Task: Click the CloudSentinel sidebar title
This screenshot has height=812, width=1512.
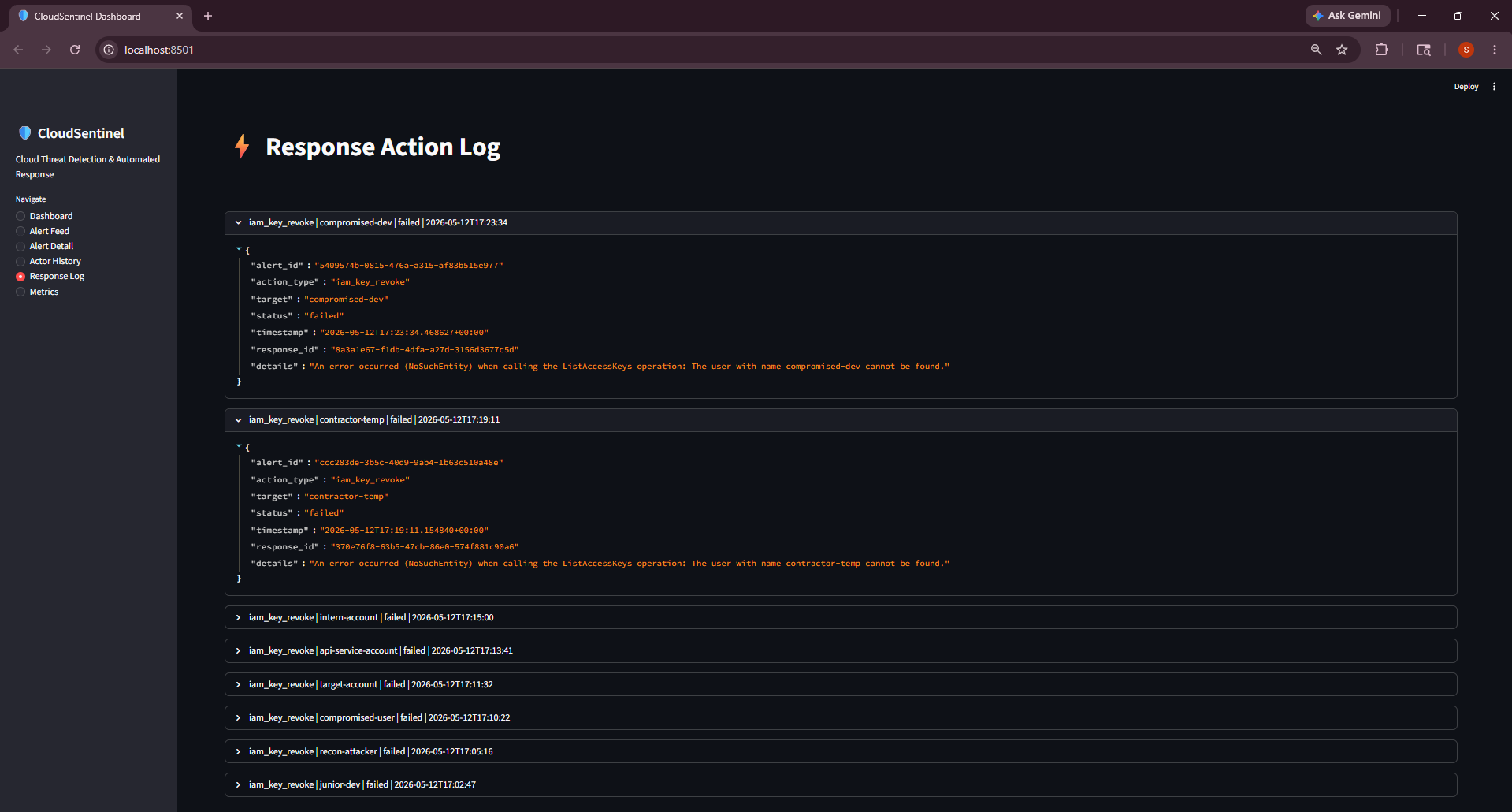Action: [x=81, y=133]
